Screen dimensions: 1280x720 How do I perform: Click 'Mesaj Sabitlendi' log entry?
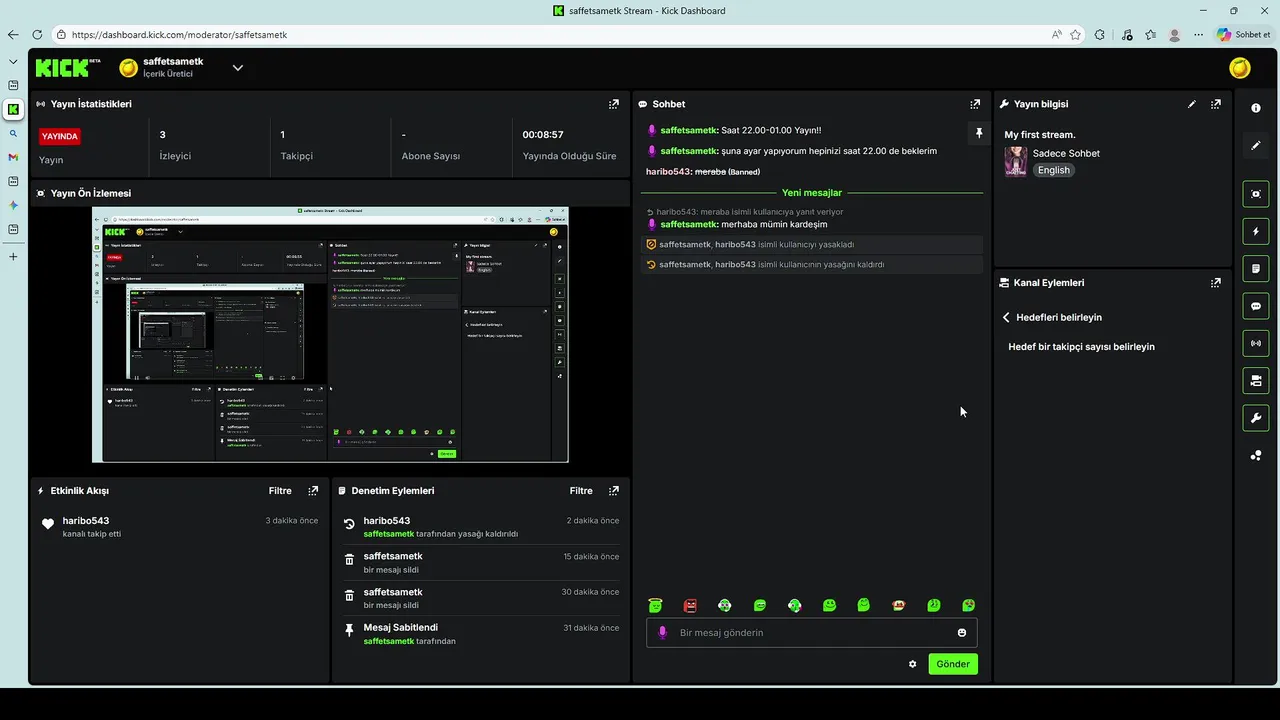coord(401,628)
